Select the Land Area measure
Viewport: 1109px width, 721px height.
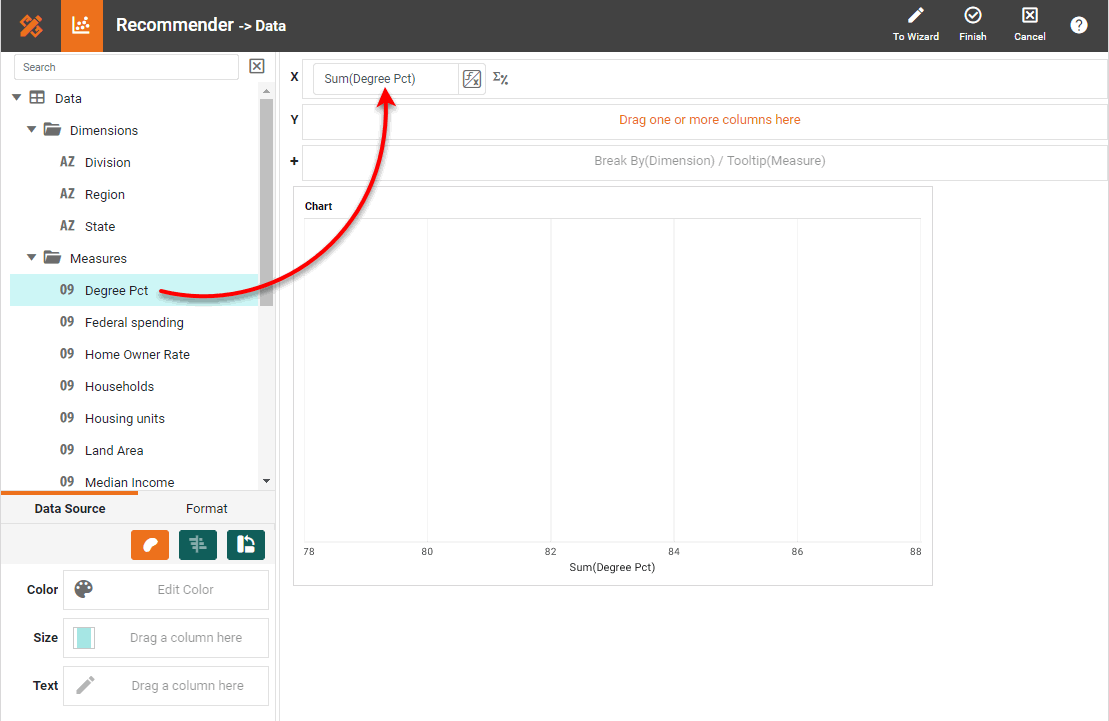tap(114, 451)
